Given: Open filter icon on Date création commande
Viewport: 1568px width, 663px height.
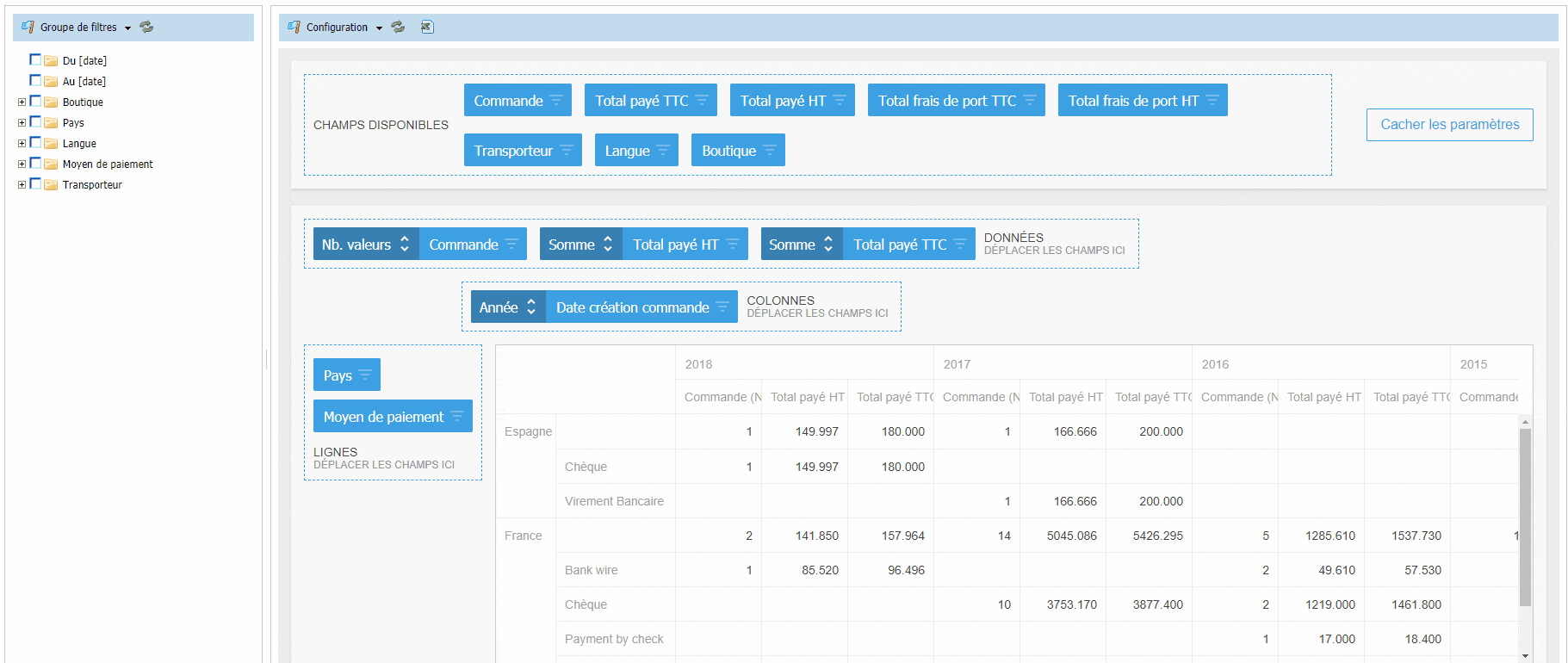Looking at the screenshot, I should 722,307.
